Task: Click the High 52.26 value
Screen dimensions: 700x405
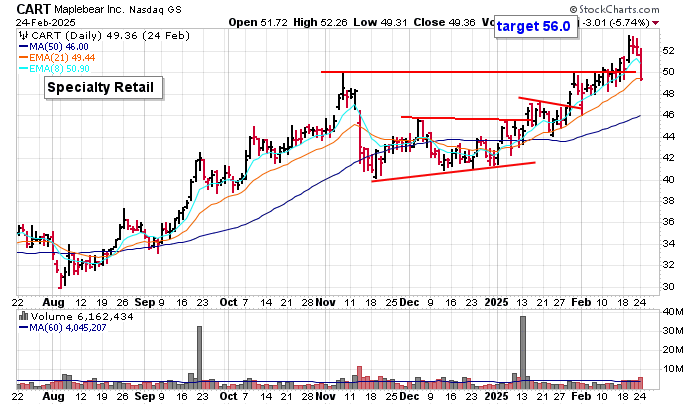Action: coord(320,22)
